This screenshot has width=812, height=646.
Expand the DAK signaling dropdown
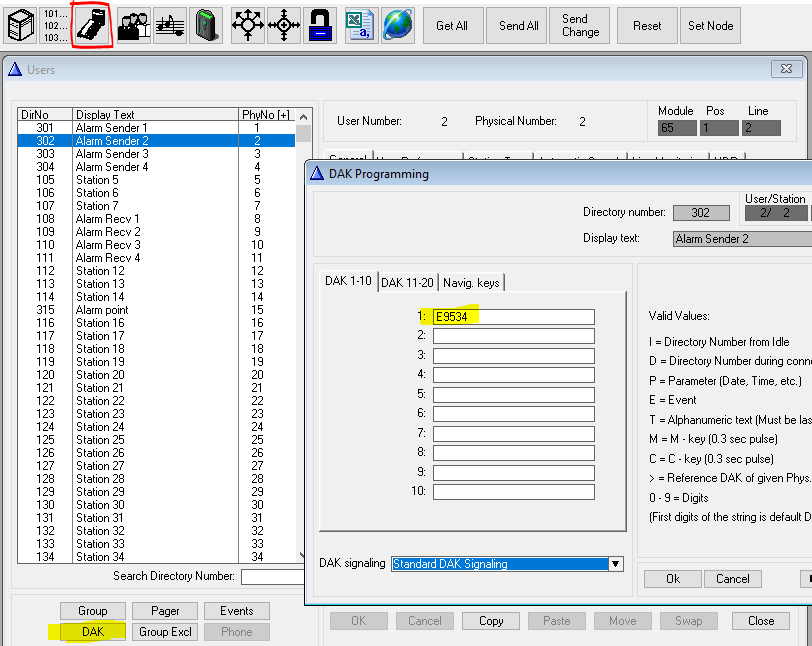pos(616,564)
